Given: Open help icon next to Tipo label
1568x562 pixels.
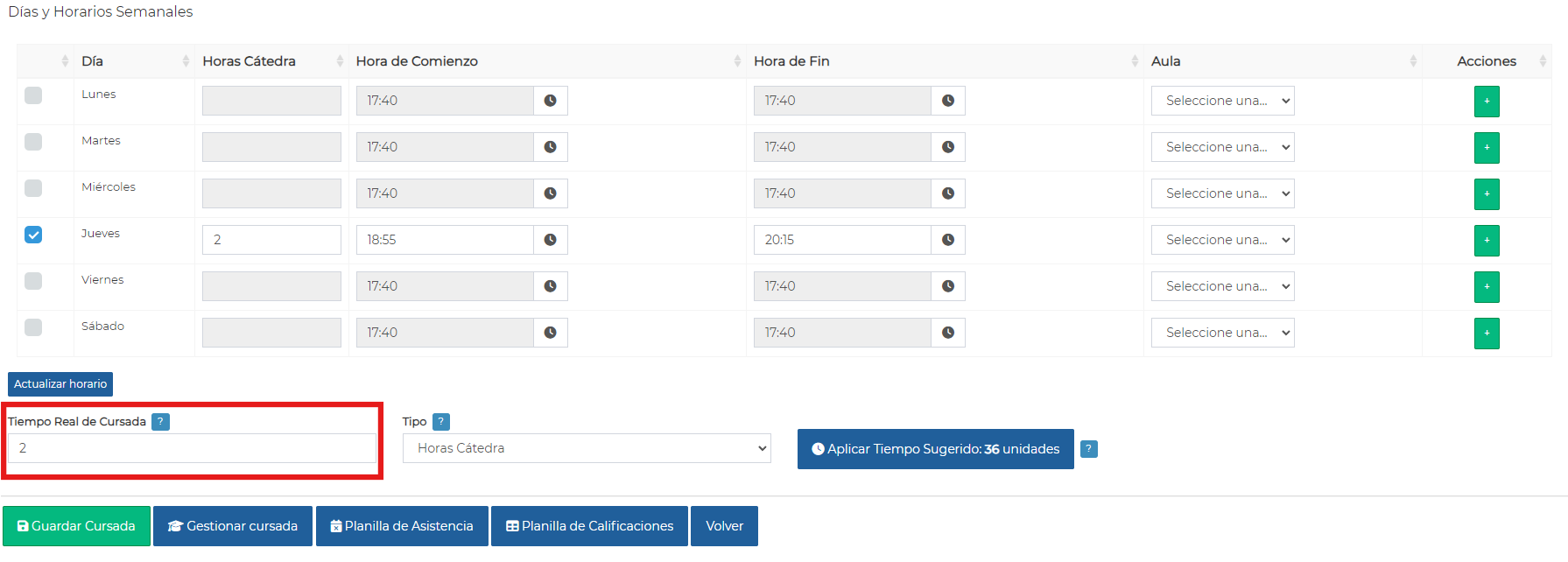Looking at the screenshot, I should (x=441, y=422).
